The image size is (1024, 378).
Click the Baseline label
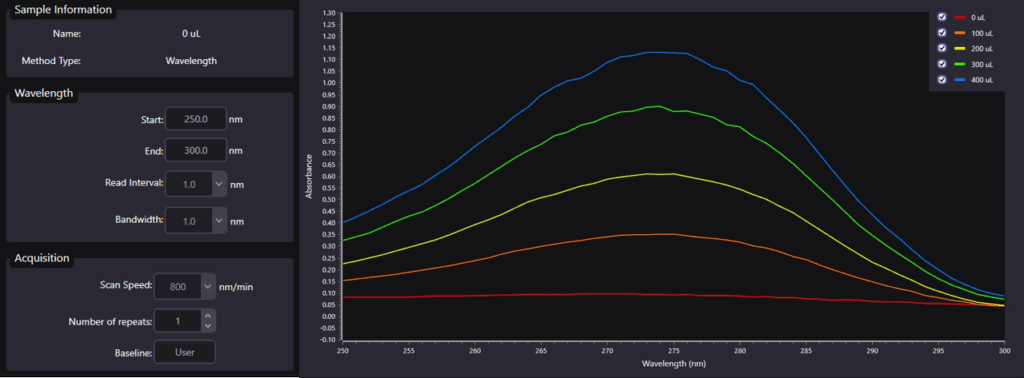(135, 353)
